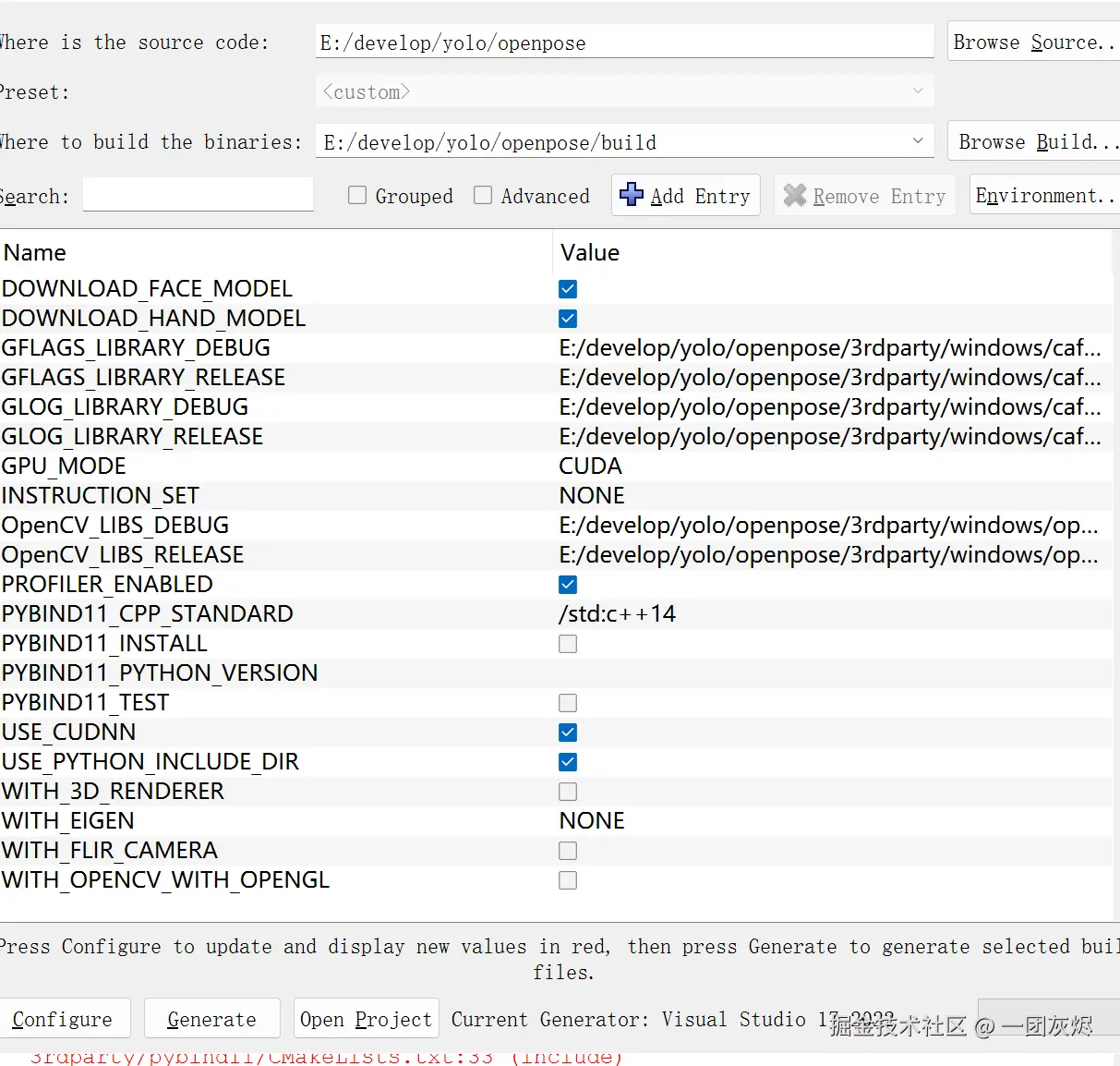Click the Search input field
The width and height of the screenshot is (1120, 1066).
[x=199, y=195]
